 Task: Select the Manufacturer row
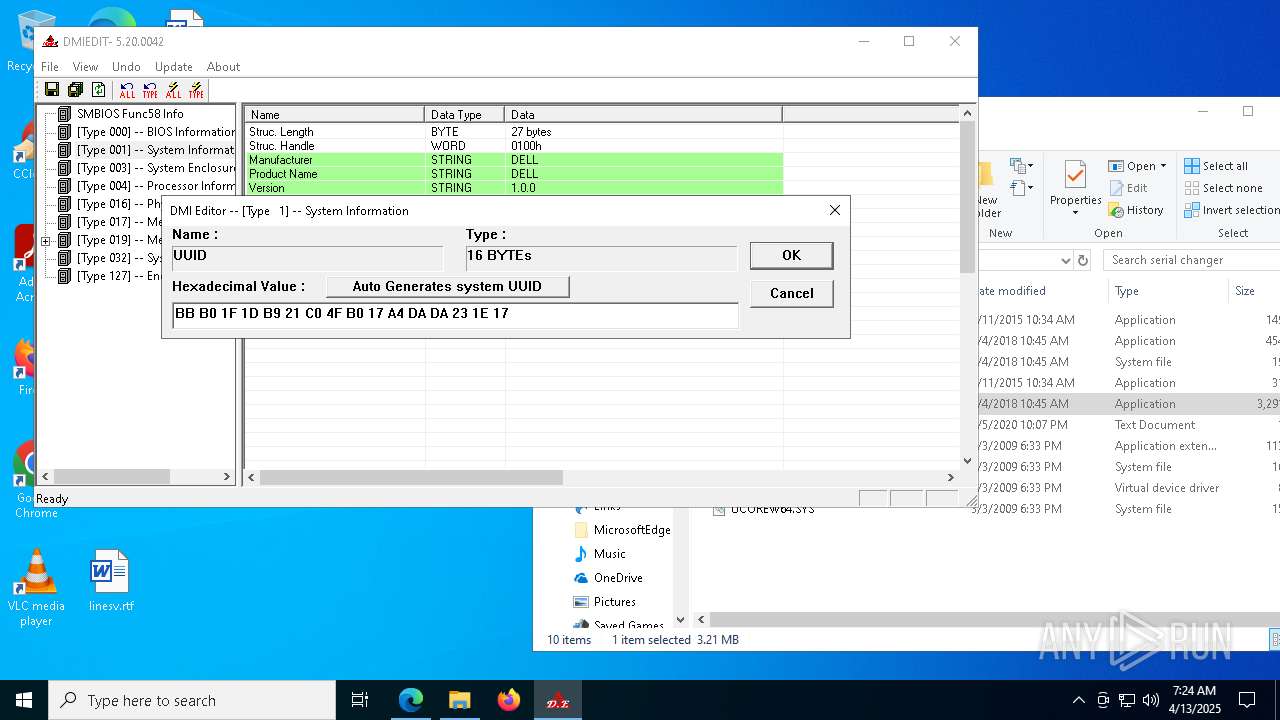(x=514, y=160)
